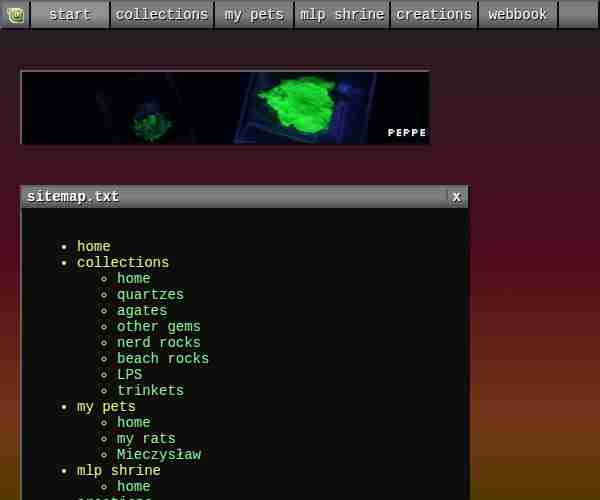Visit the beach rocks link
Image resolution: width=600 pixels, height=500 pixels.
pyautogui.click(x=163, y=359)
